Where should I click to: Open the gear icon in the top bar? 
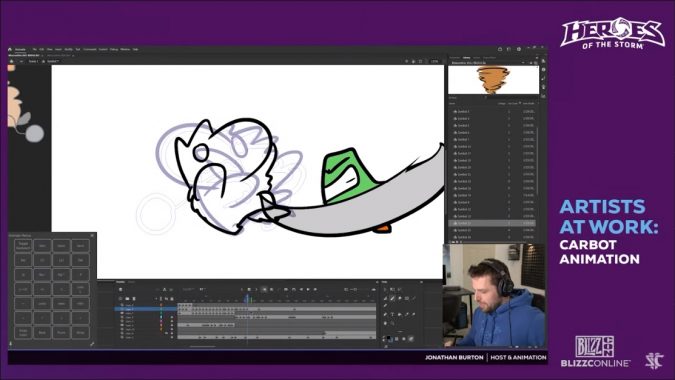519,49
